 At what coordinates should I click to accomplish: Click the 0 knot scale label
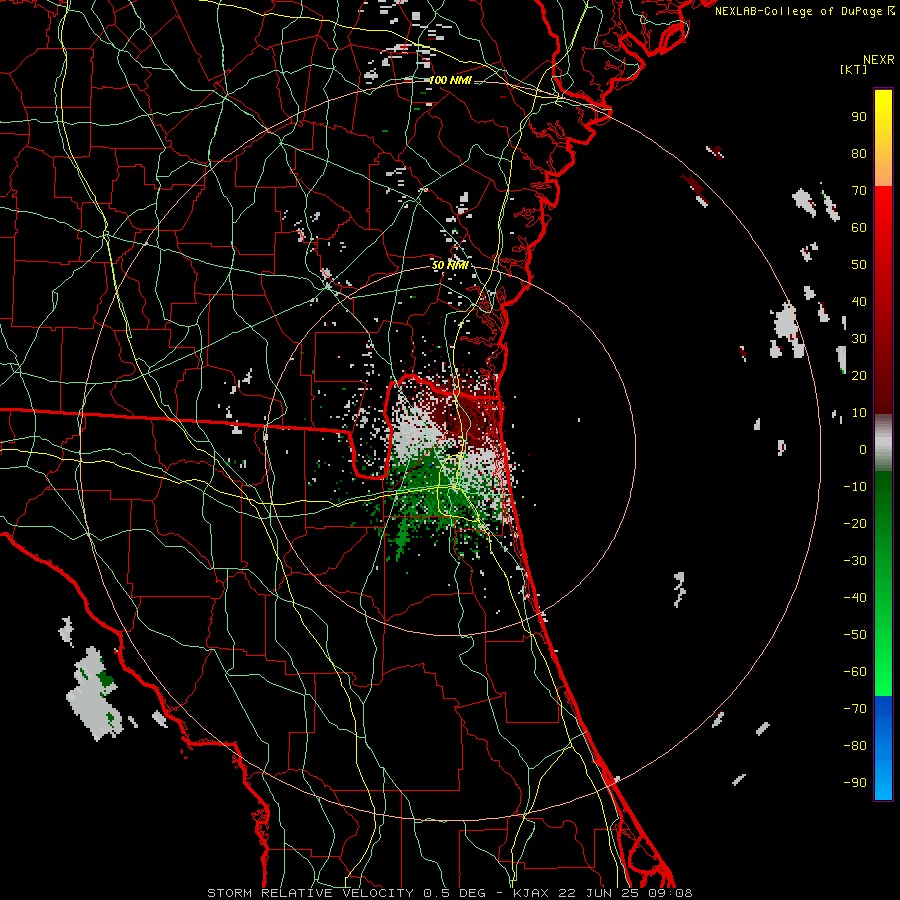[x=863, y=449]
